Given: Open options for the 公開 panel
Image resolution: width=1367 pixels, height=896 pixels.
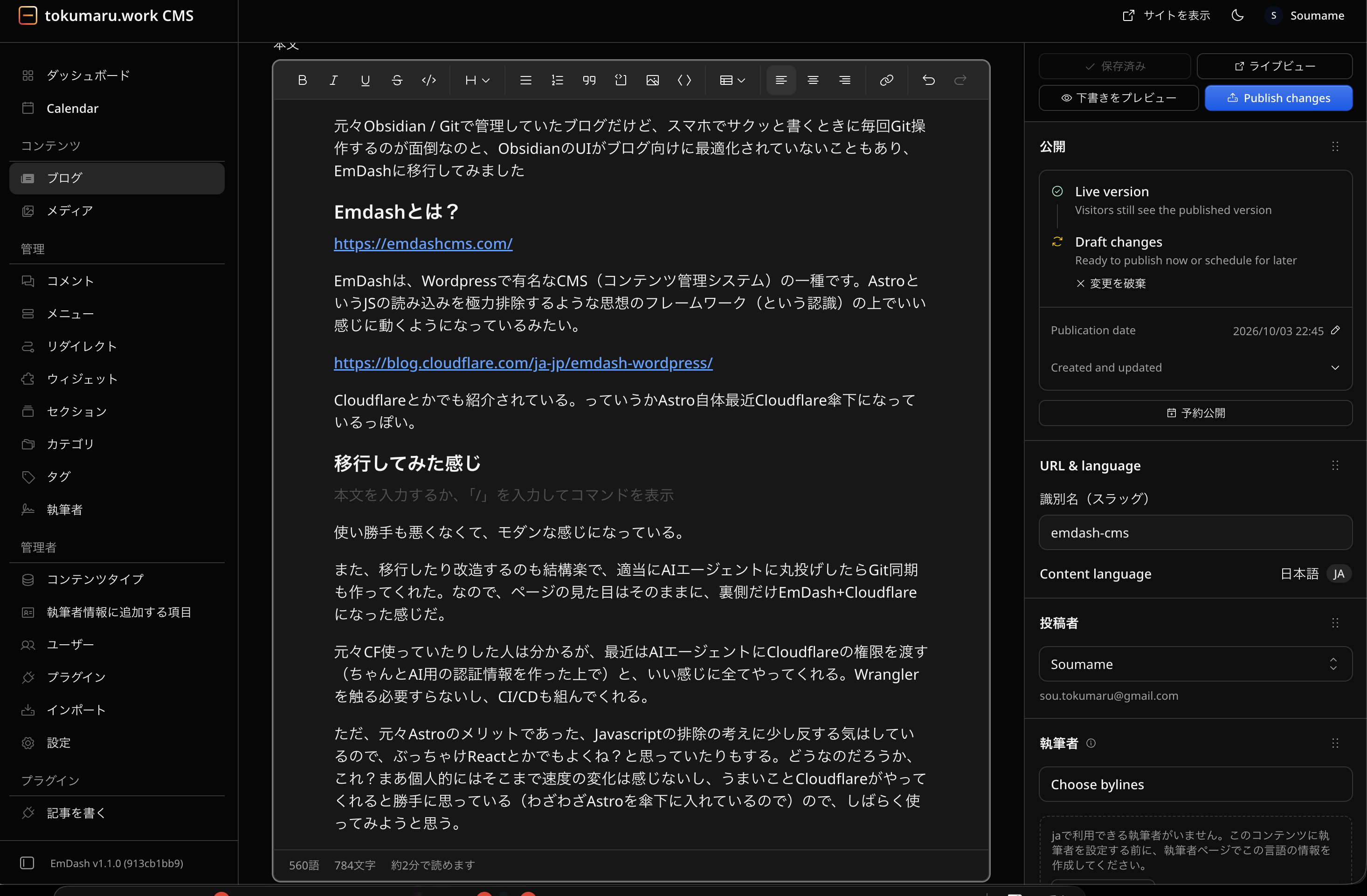Looking at the screenshot, I should [x=1335, y=147].
